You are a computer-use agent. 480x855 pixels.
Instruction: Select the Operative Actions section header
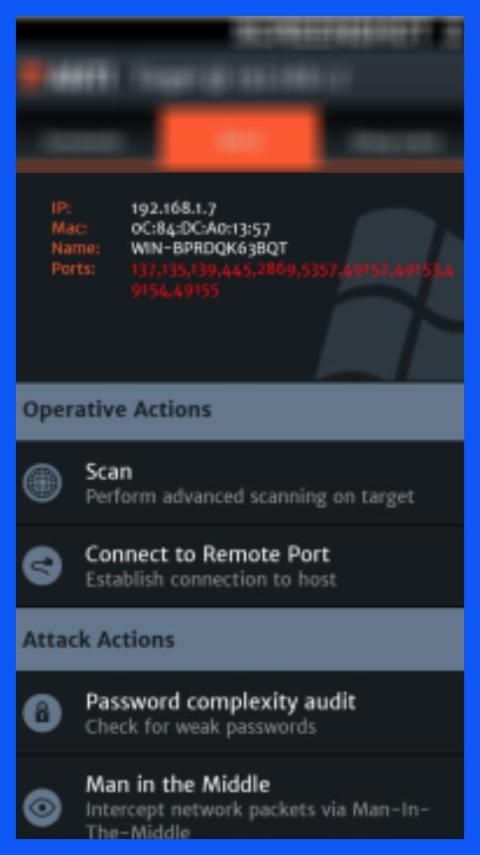[x=240, y=410]
